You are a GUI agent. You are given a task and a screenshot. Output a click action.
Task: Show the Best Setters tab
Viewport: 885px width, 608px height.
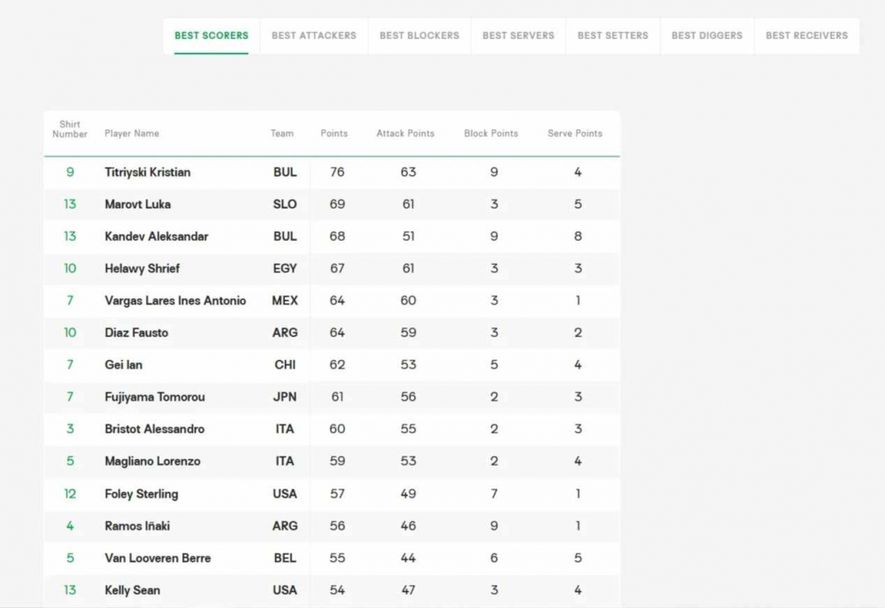click(612, 36)
